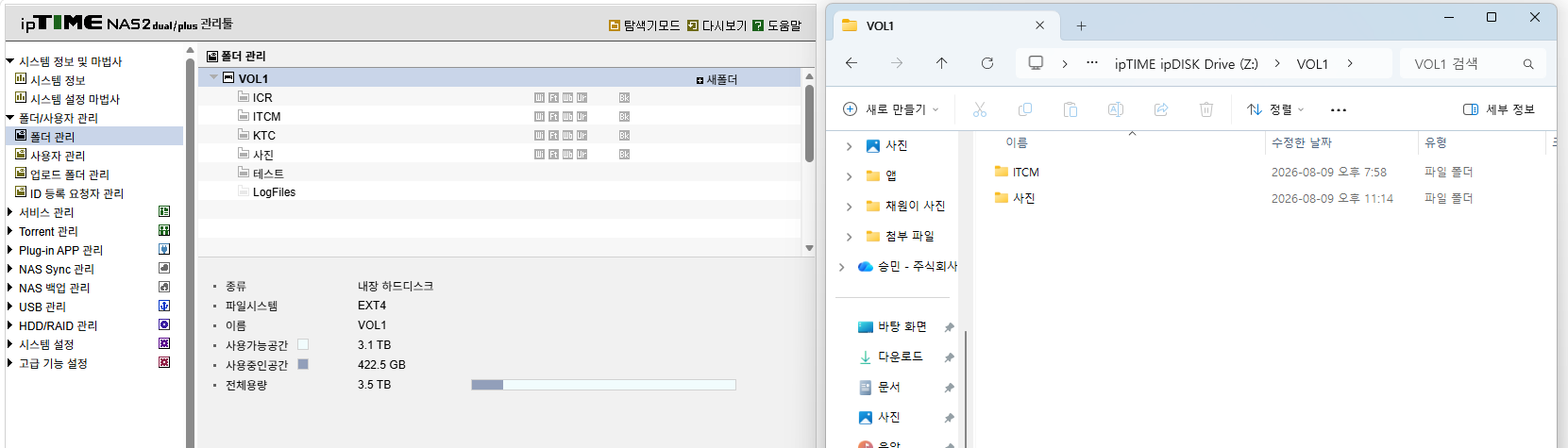Screen dimensions: 1568x448
Task: Click the Ur icon in the ITCM row
Action: click(x=582, y=117)
